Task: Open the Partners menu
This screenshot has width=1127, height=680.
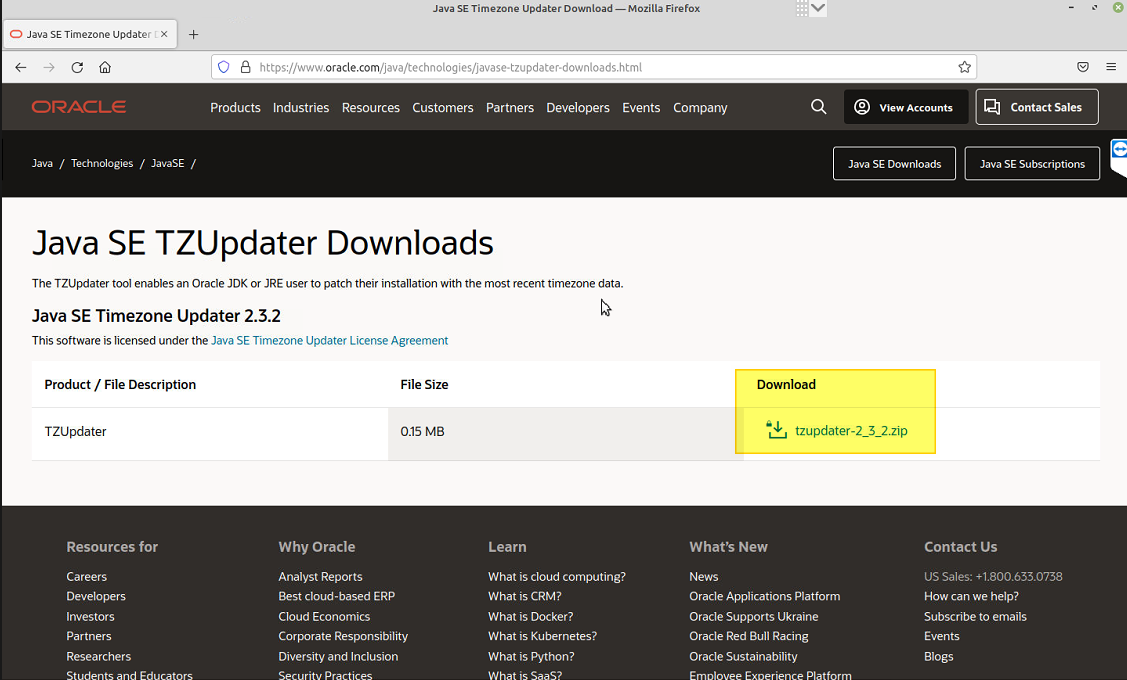Action: 510,108
